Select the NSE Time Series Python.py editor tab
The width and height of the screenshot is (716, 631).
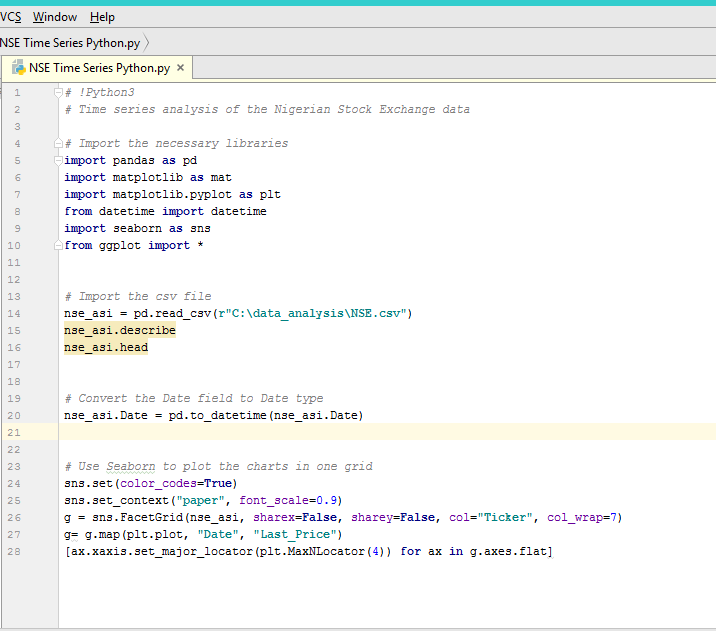click(x=99, y=68)
